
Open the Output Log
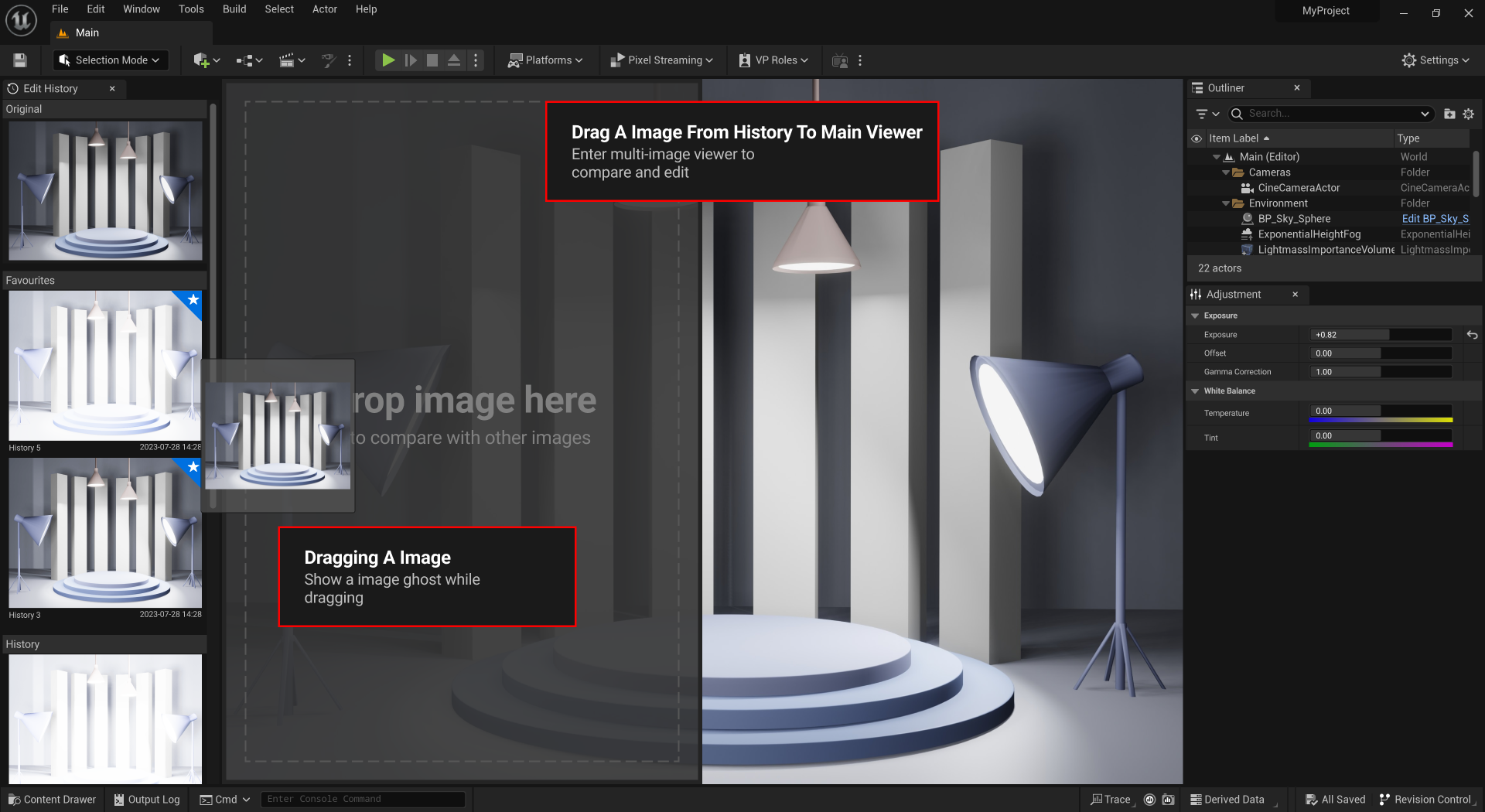(147, 800)
